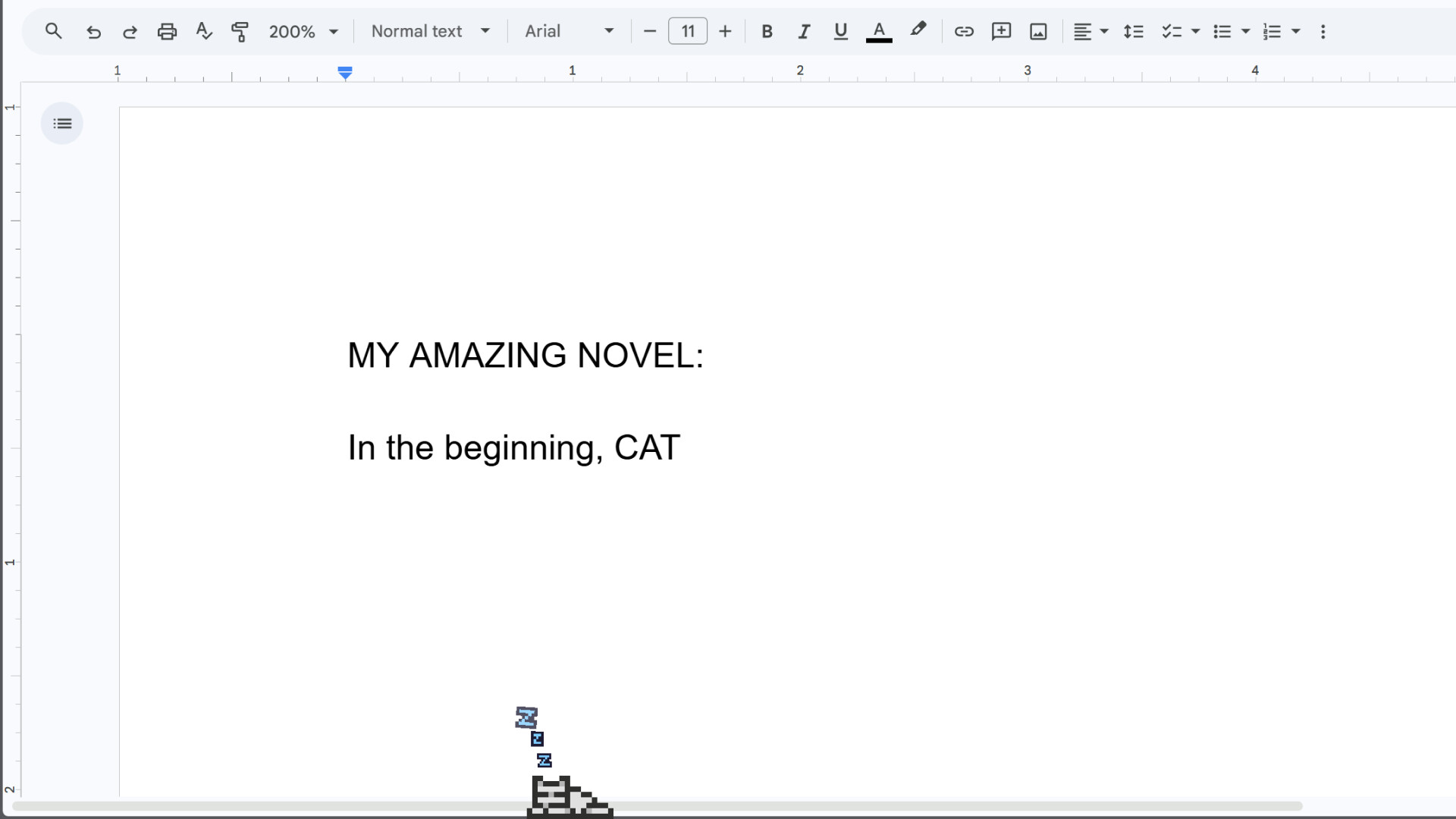Click the blue indent marker on ruler
The width and height of the screenshot is (1456, 819).
(x=345, y=73)
